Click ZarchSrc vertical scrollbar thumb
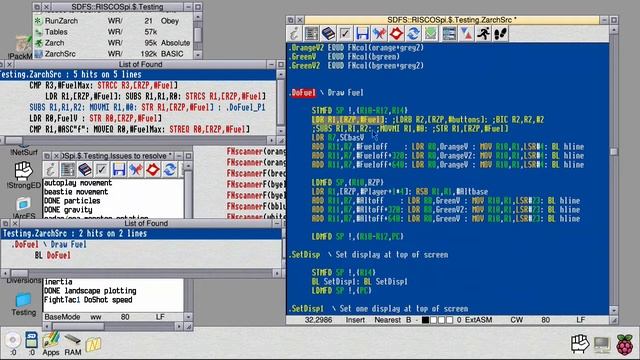This screenshot has width=640, height=360. tap(613, 151)
